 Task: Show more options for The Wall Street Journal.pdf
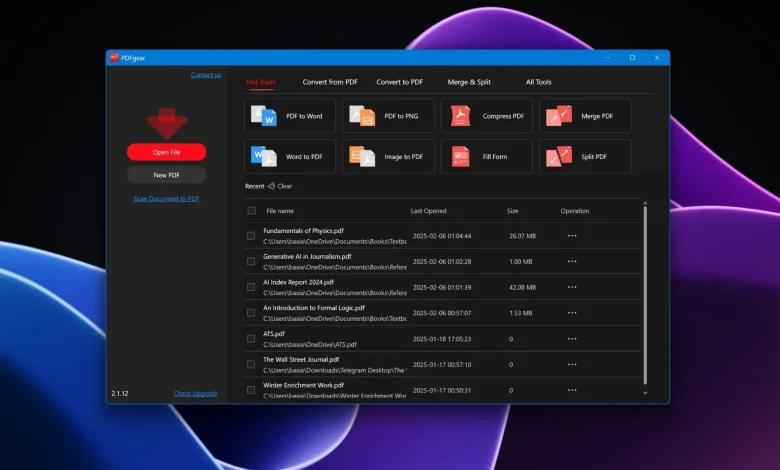(x=572, y=364)
